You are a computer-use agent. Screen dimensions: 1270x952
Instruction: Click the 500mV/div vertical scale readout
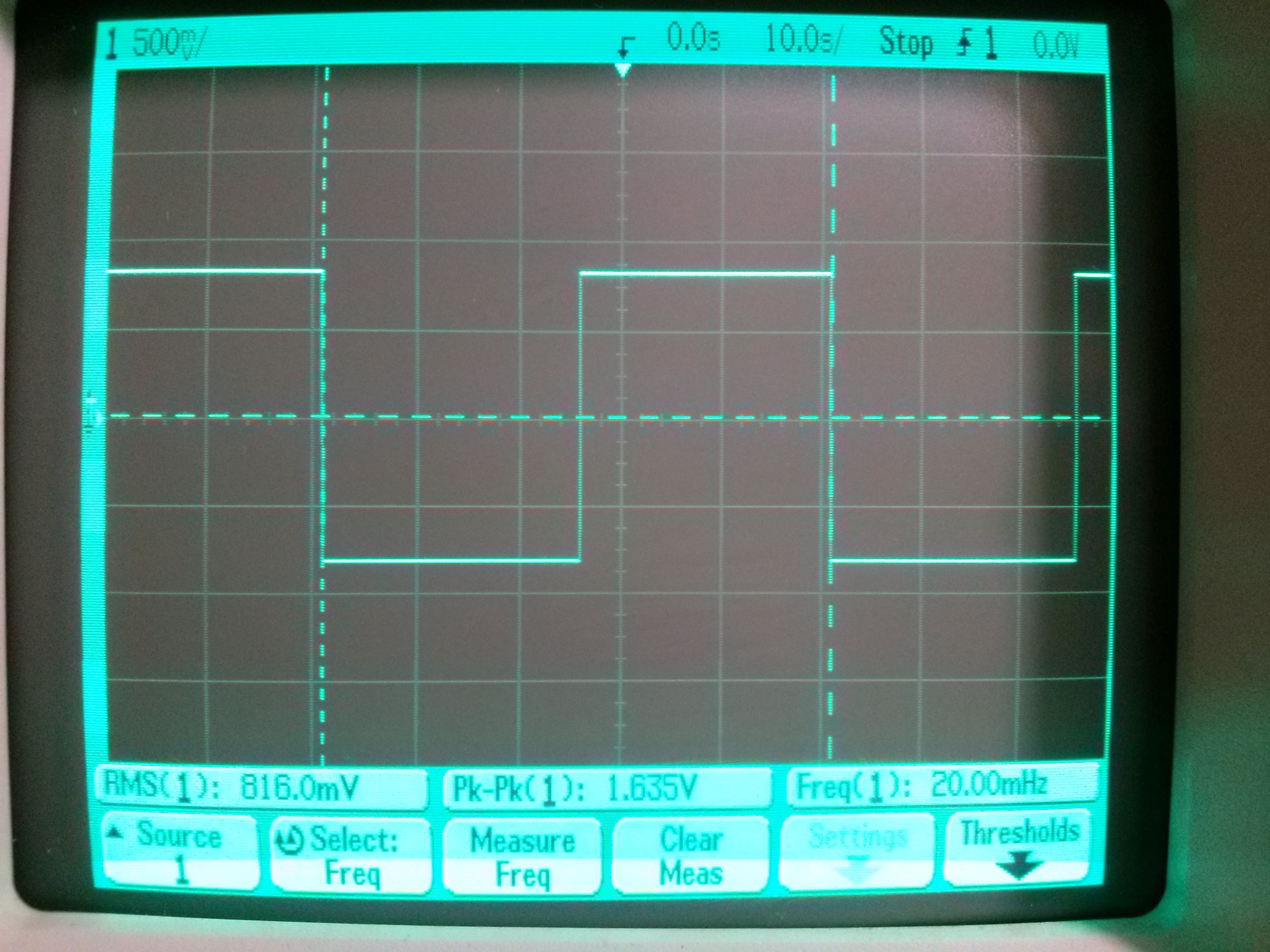(x=169, y=44)
